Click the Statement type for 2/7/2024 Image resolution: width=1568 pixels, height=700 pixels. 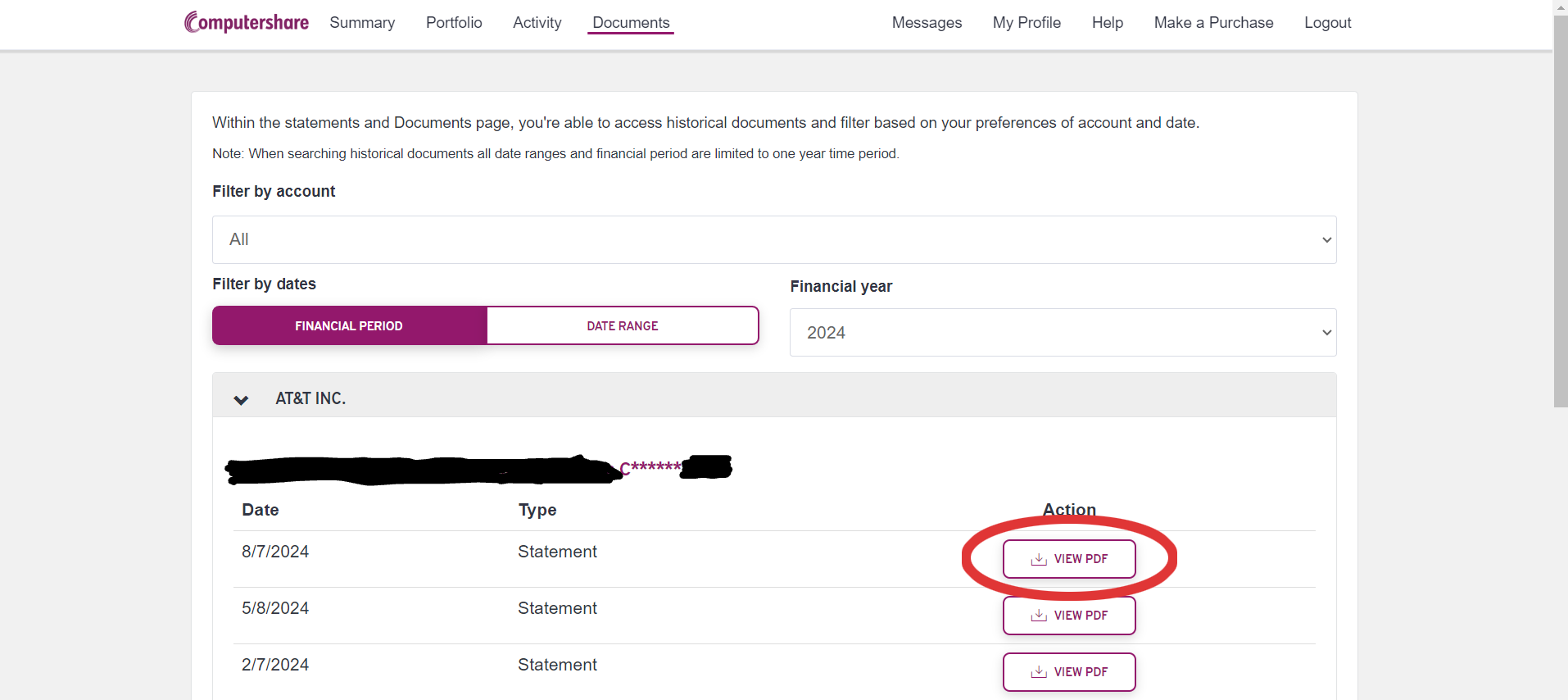point(557,665)
